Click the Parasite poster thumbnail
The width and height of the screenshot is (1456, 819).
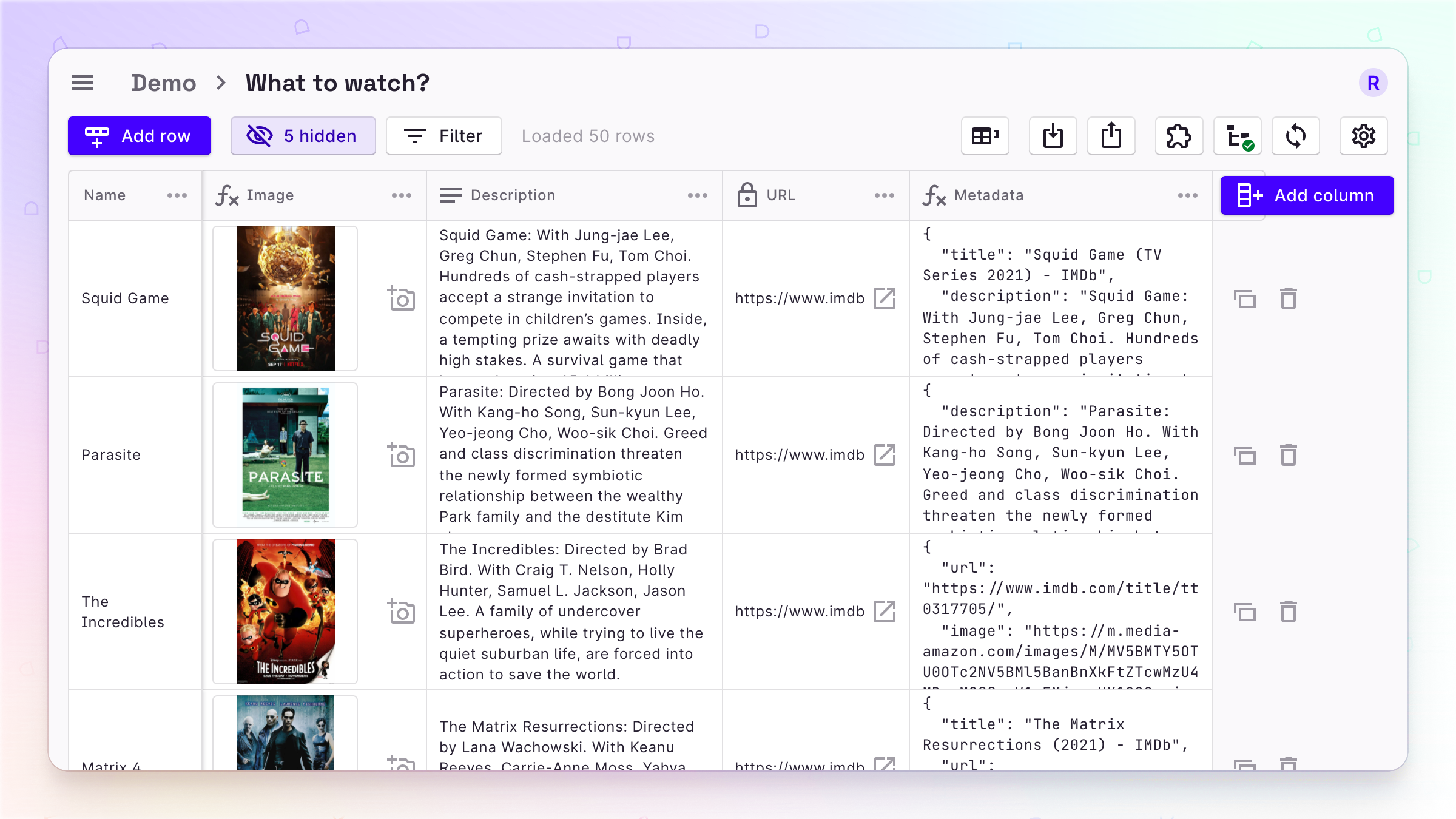click(285, 455)
